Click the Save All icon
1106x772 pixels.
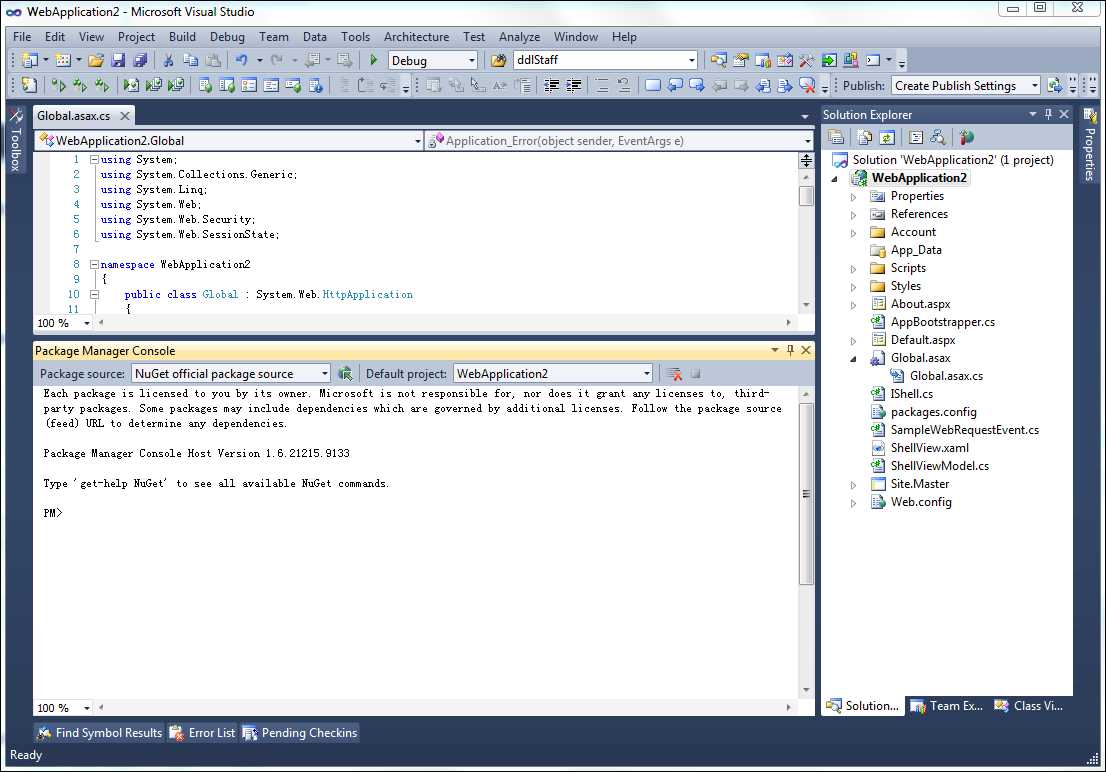[x=140, y=61]
